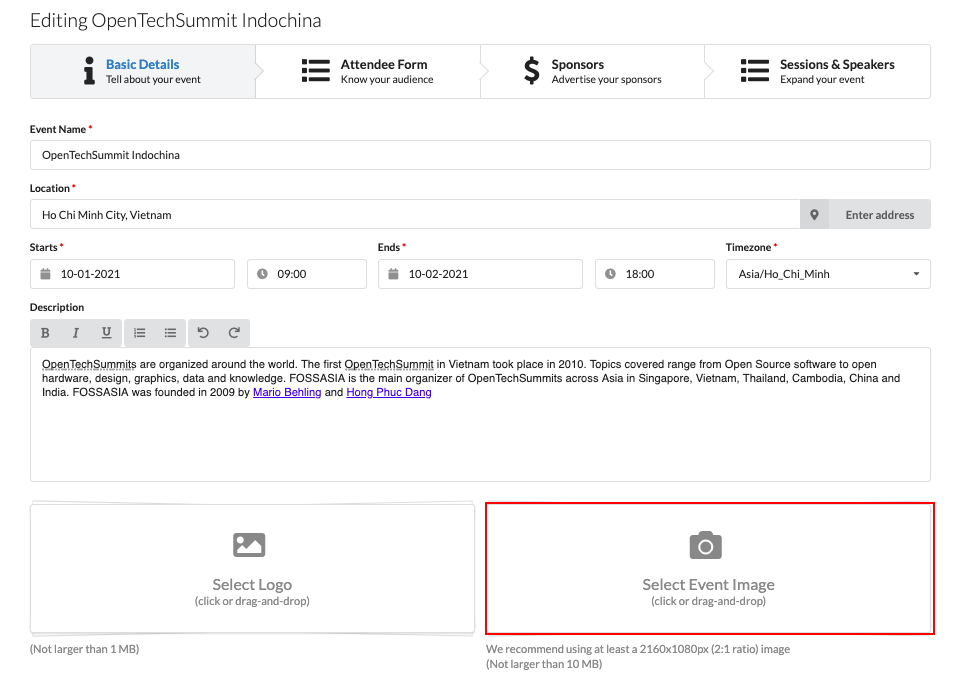Select the Ends date field

[481, 274]
